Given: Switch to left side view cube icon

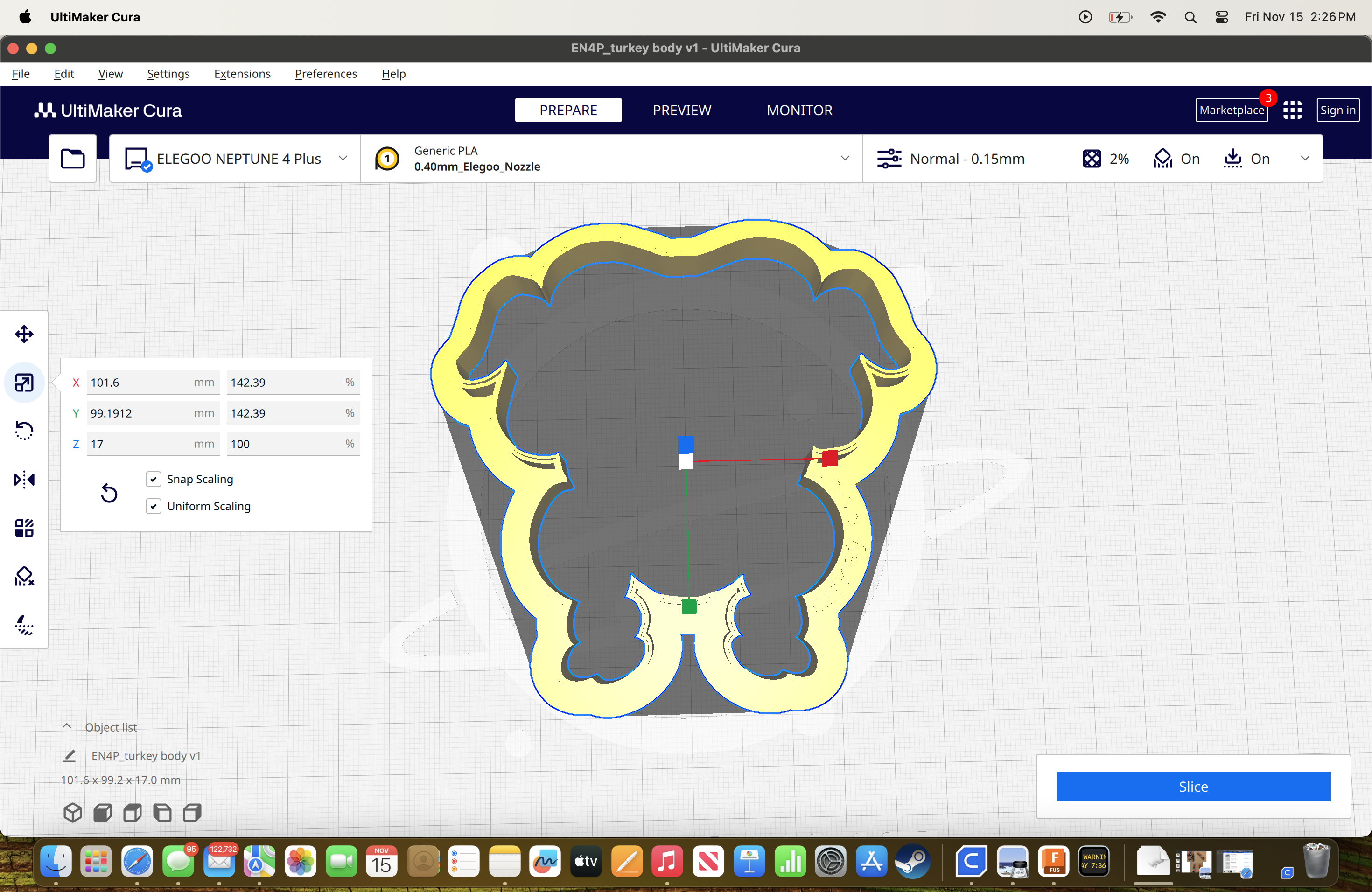Looking at the screenshot, I should click(162, 813).
